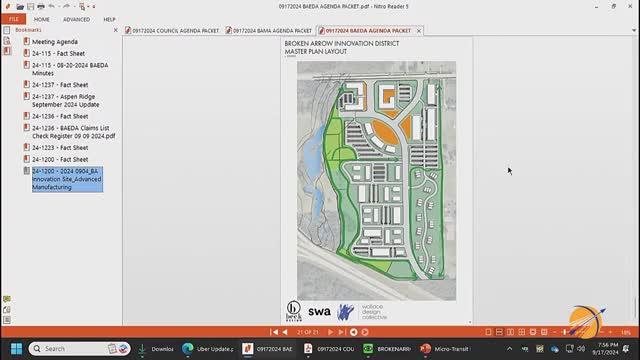
Task: Open file using the folder icon
Action: [20, 7]
